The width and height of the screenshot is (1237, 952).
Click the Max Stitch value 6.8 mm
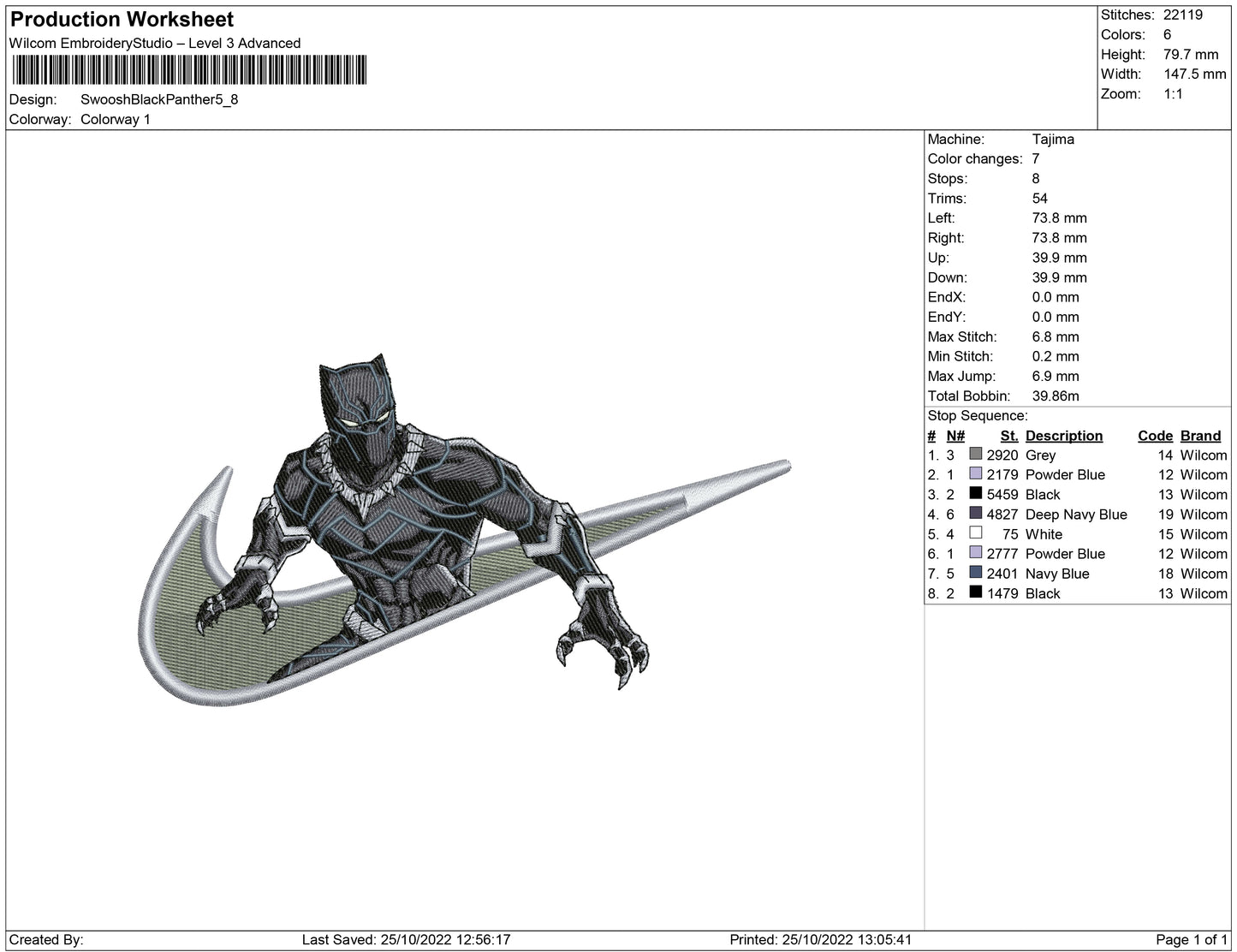[x=1056, y=336]
